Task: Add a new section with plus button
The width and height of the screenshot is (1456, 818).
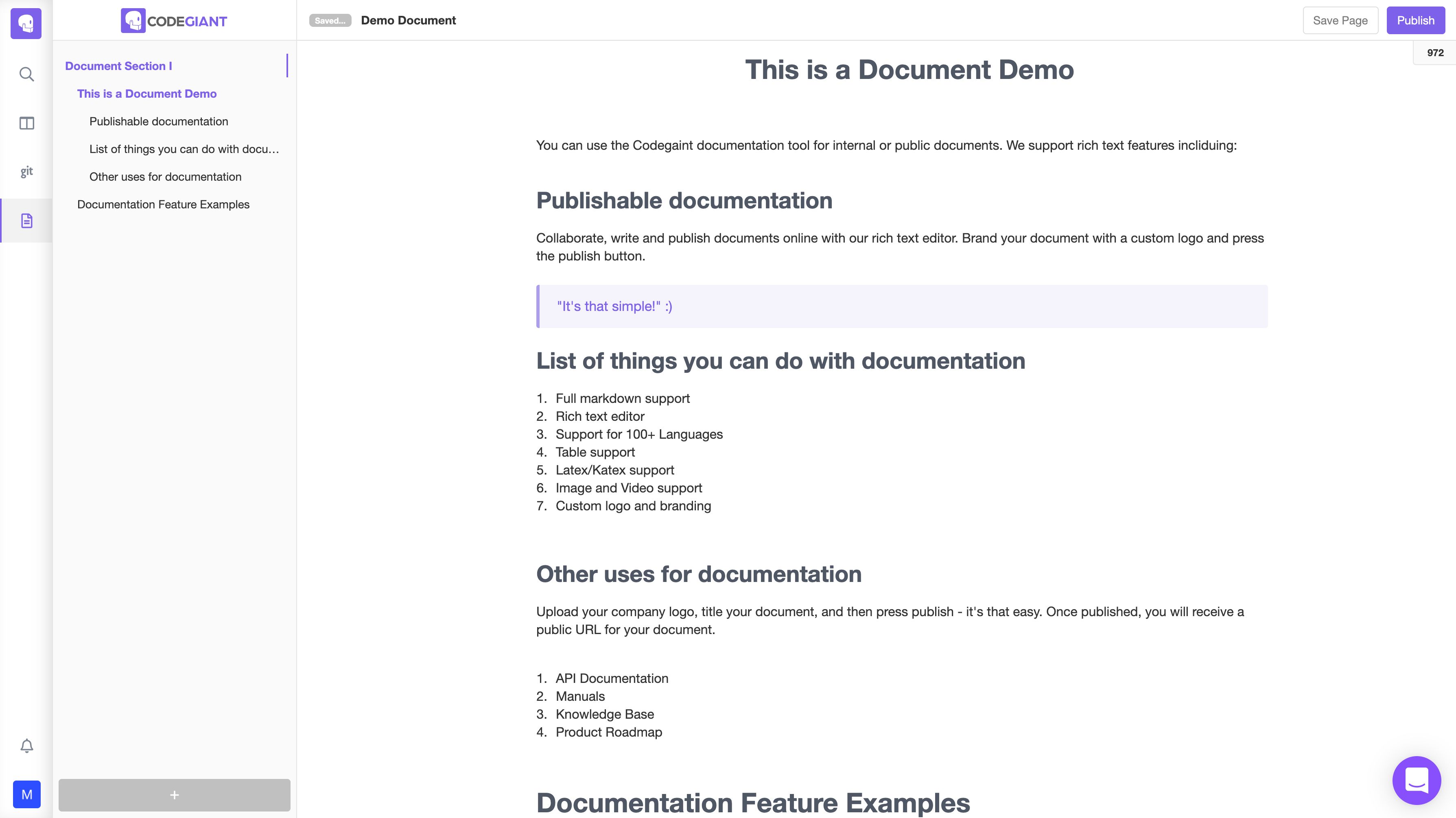Action: [174, 795]
